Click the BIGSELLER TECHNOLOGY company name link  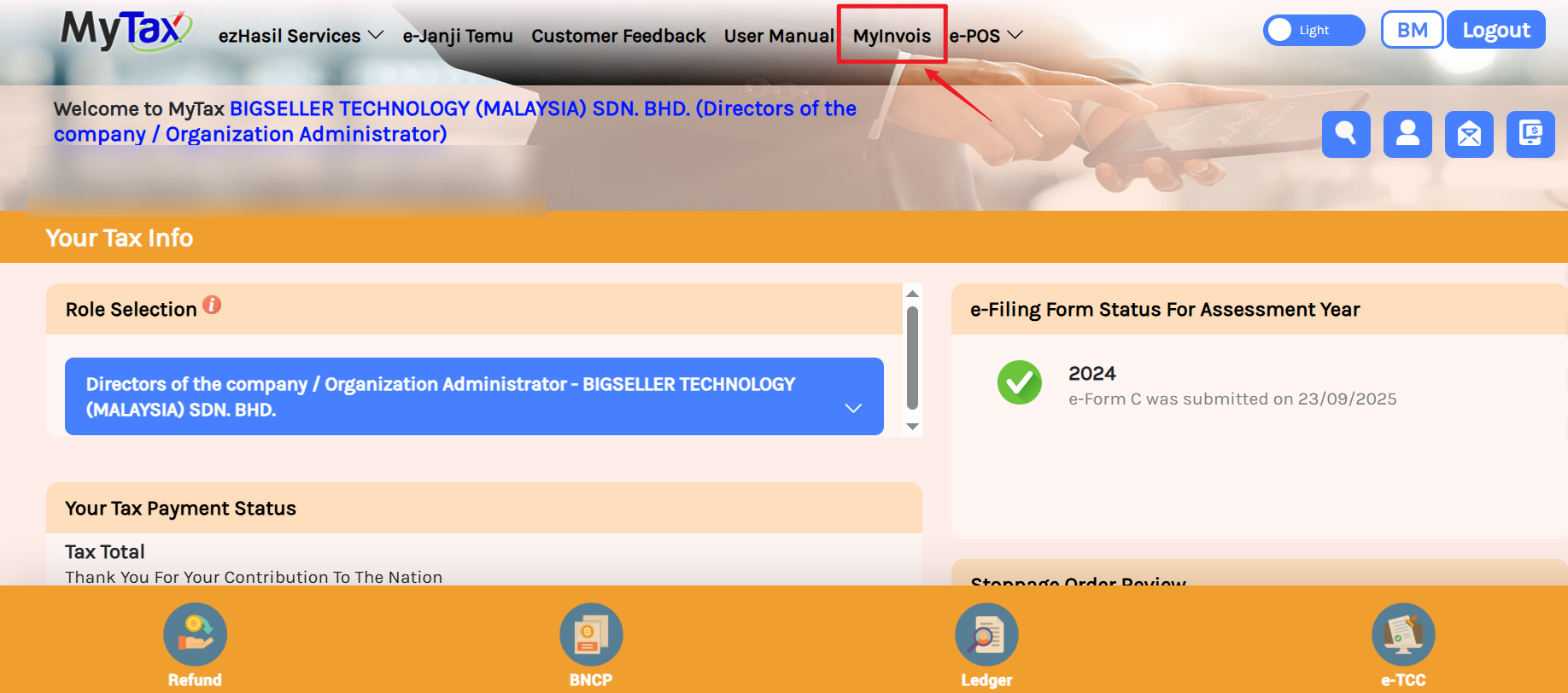click(x=455, y=121)
